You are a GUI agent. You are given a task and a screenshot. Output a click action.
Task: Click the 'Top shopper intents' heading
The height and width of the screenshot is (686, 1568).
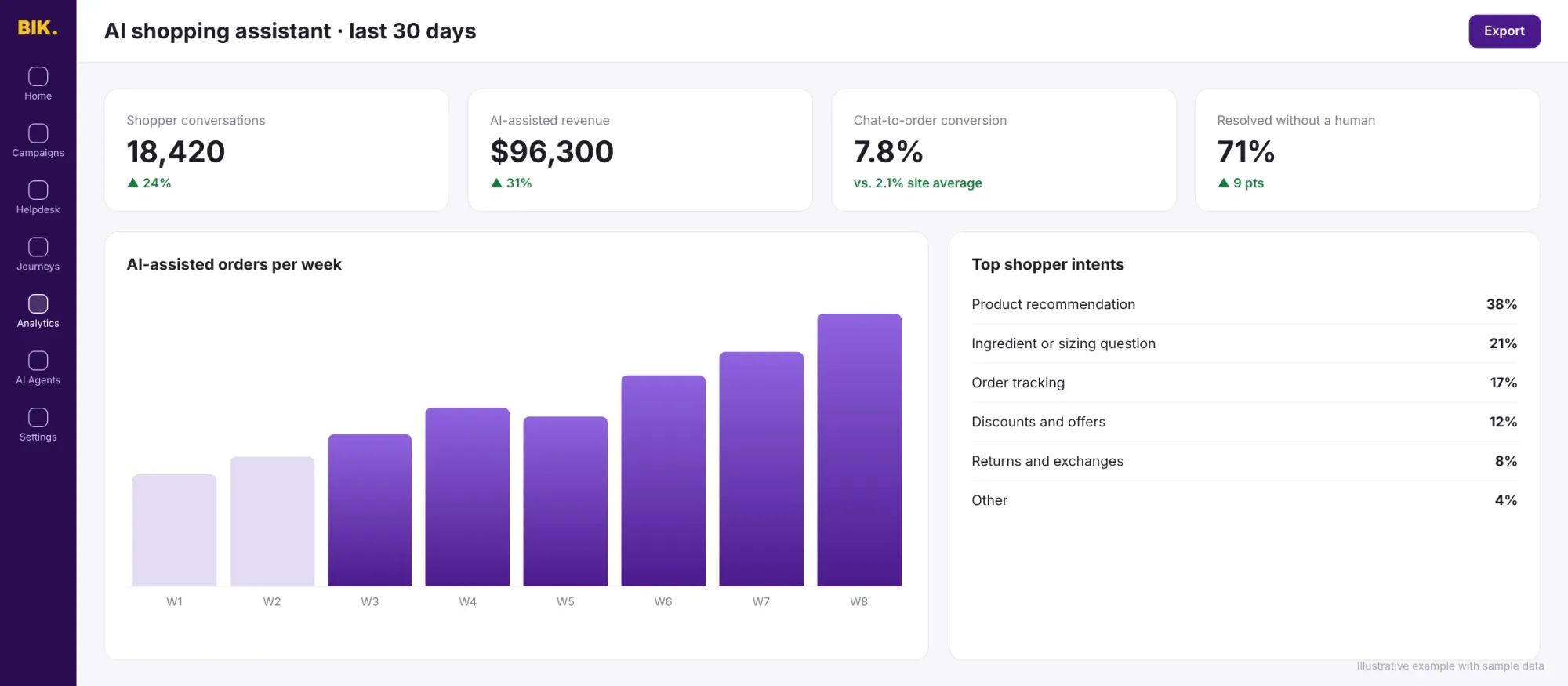tap(1047, 264)
